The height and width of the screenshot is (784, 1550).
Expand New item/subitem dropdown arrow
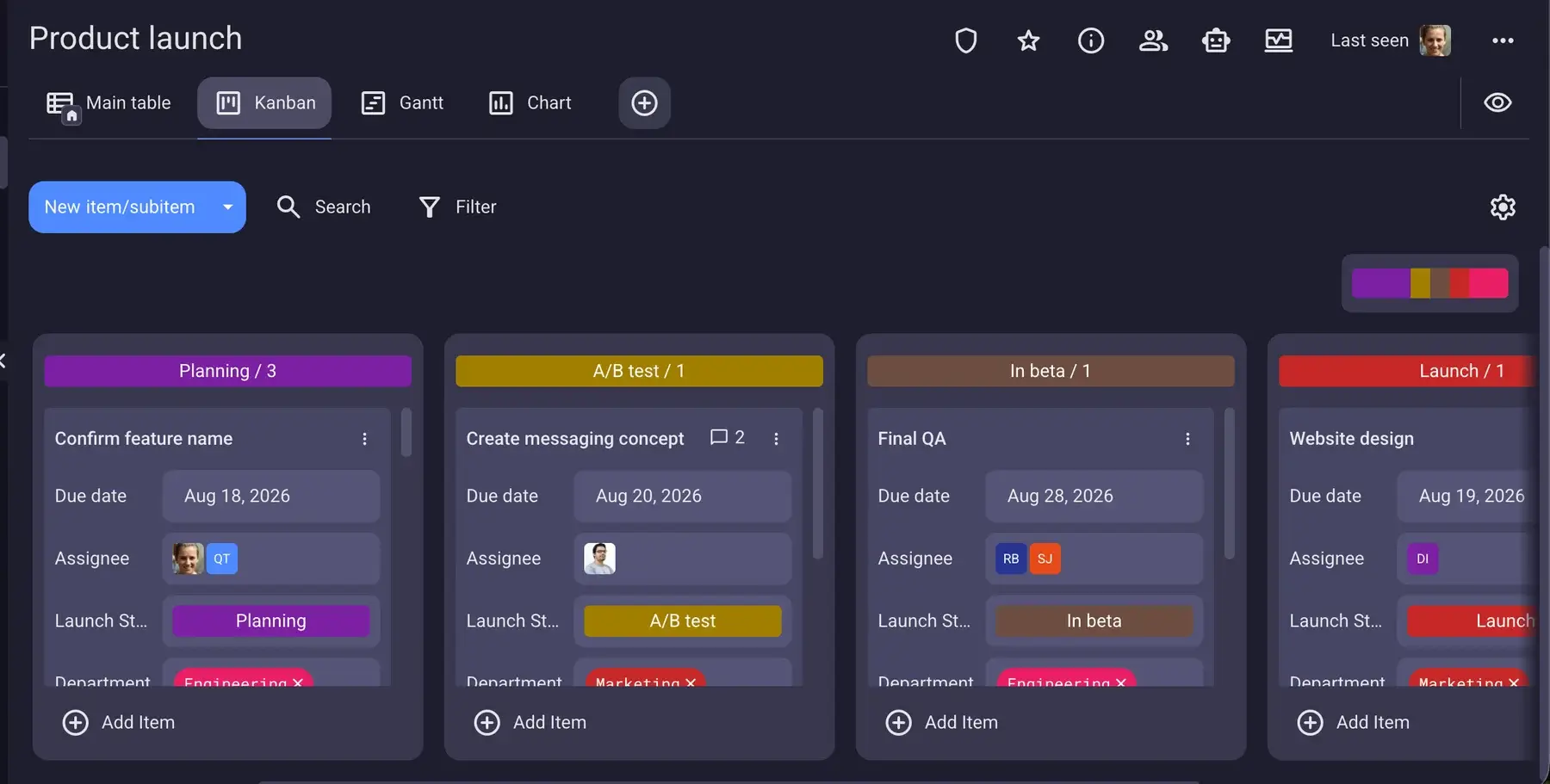pyautogui.click(x=228, y=207)
